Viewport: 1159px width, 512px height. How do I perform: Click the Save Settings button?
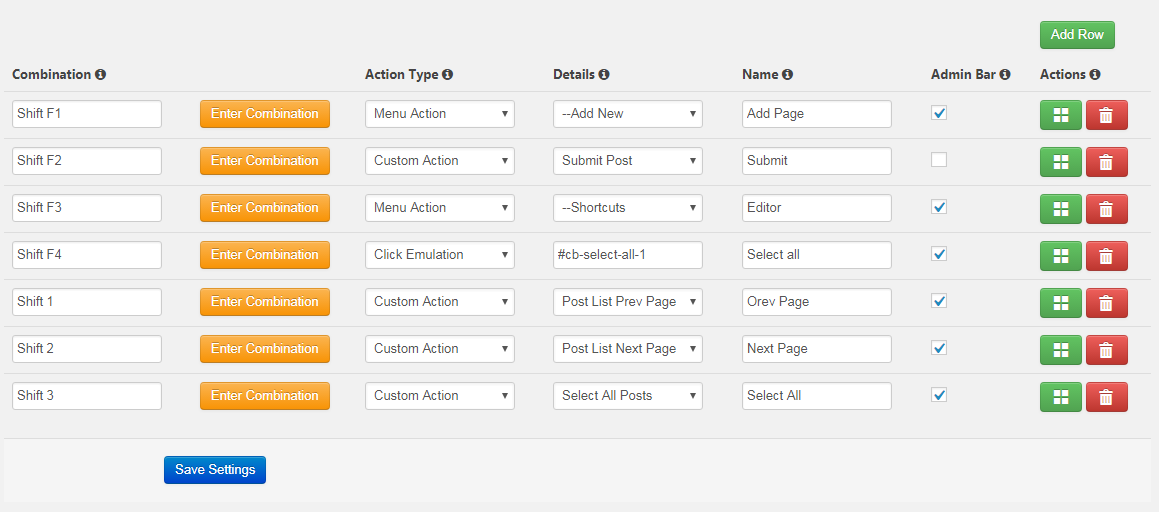click(215, 470)
